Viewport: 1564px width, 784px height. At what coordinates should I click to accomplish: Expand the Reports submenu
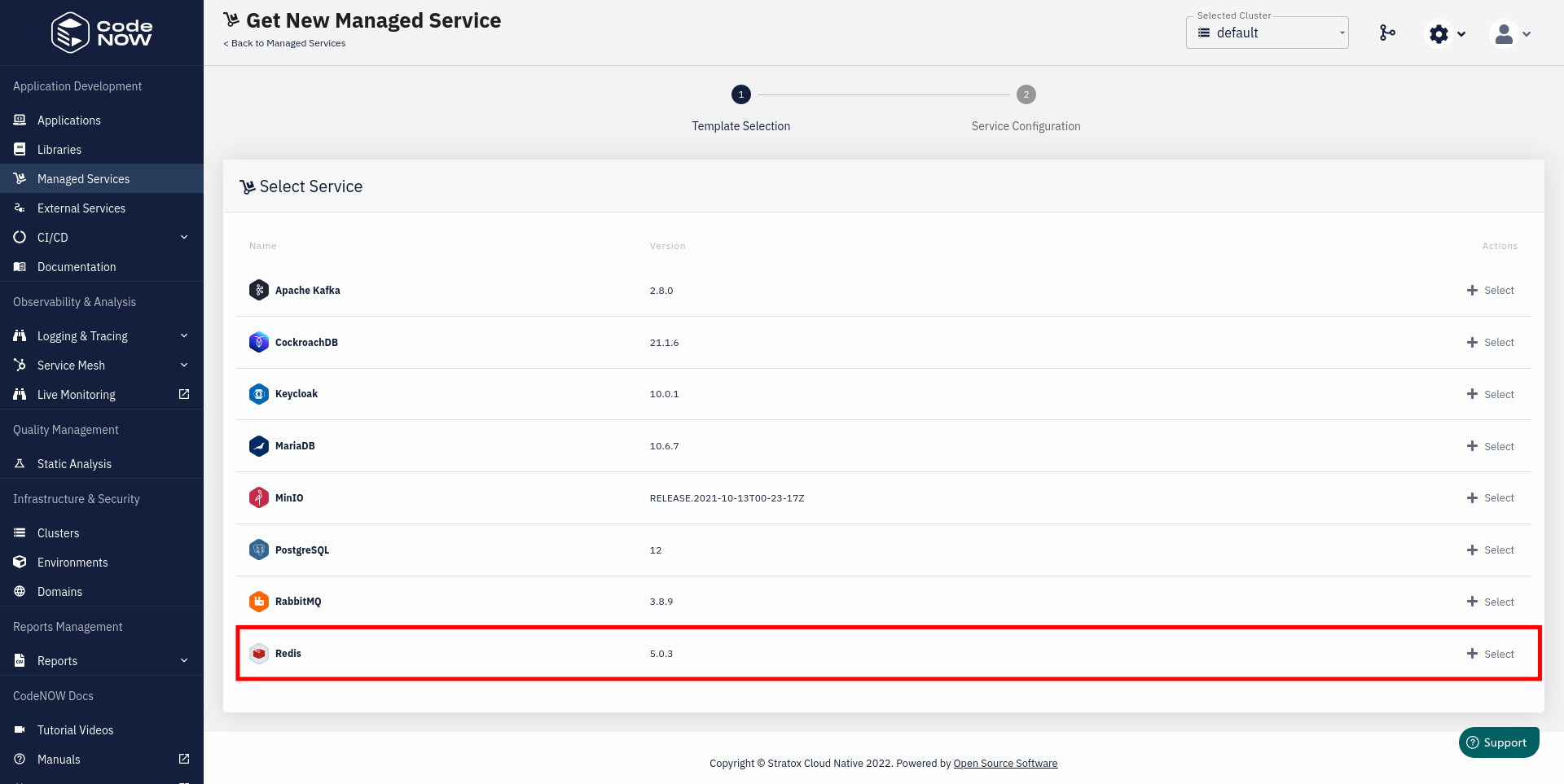(x=184, y=660)
